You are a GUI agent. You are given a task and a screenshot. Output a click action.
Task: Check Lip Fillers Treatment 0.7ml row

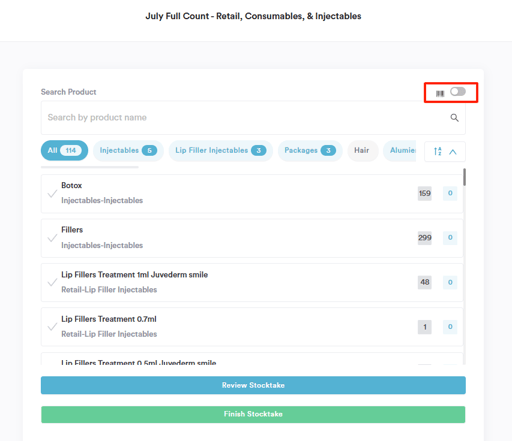coord(52,327)
